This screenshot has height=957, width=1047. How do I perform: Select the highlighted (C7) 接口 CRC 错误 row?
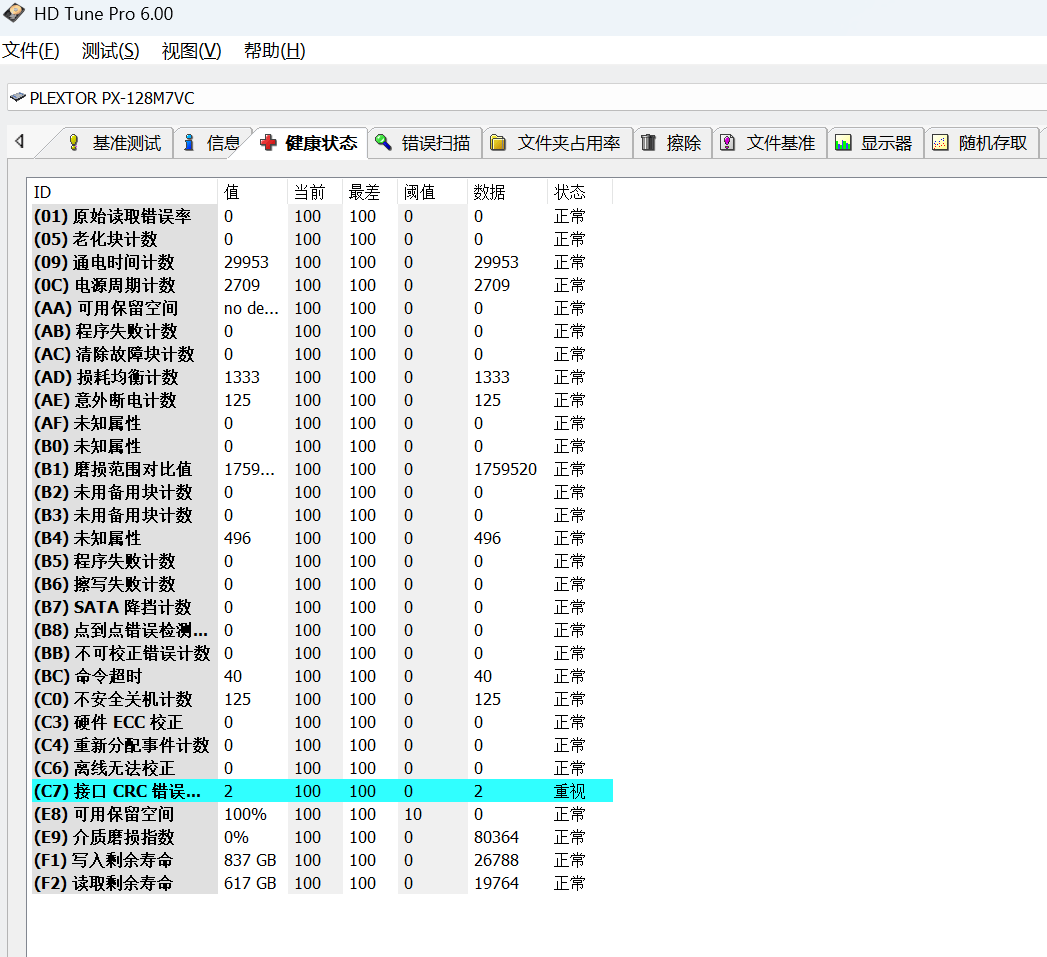(322, 791)
